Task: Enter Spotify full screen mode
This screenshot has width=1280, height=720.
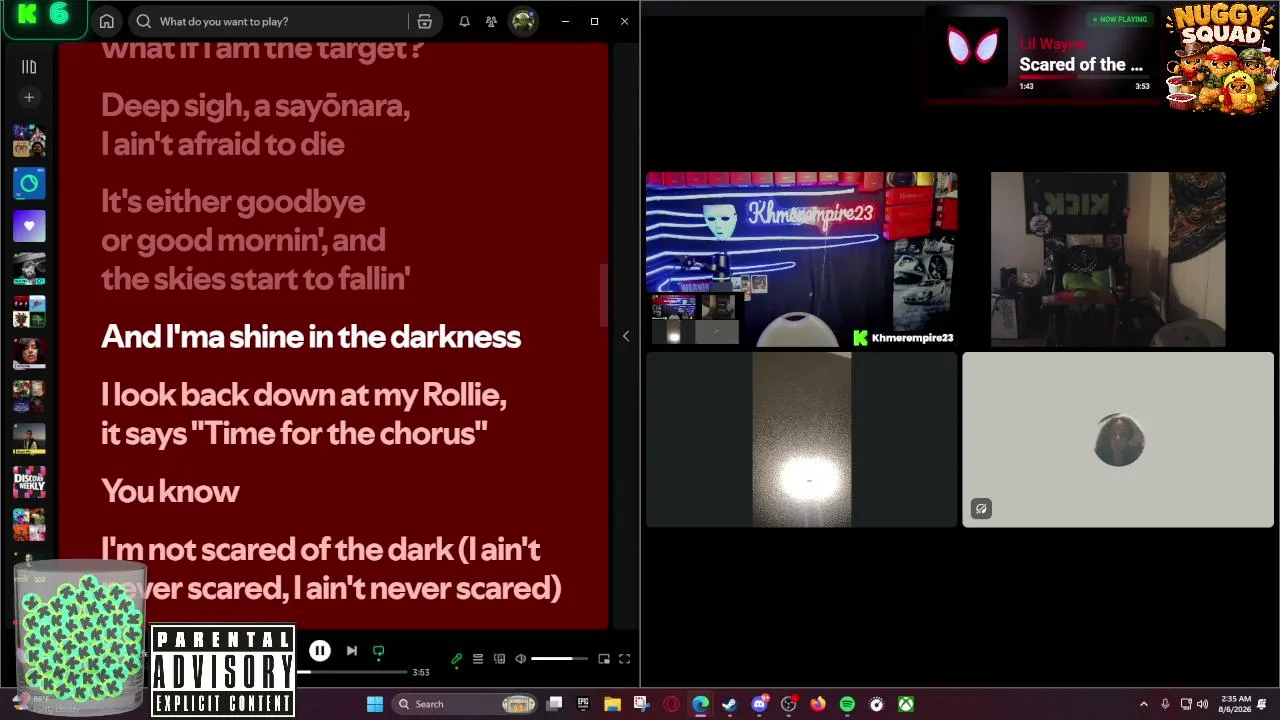Action: point(624,659)
